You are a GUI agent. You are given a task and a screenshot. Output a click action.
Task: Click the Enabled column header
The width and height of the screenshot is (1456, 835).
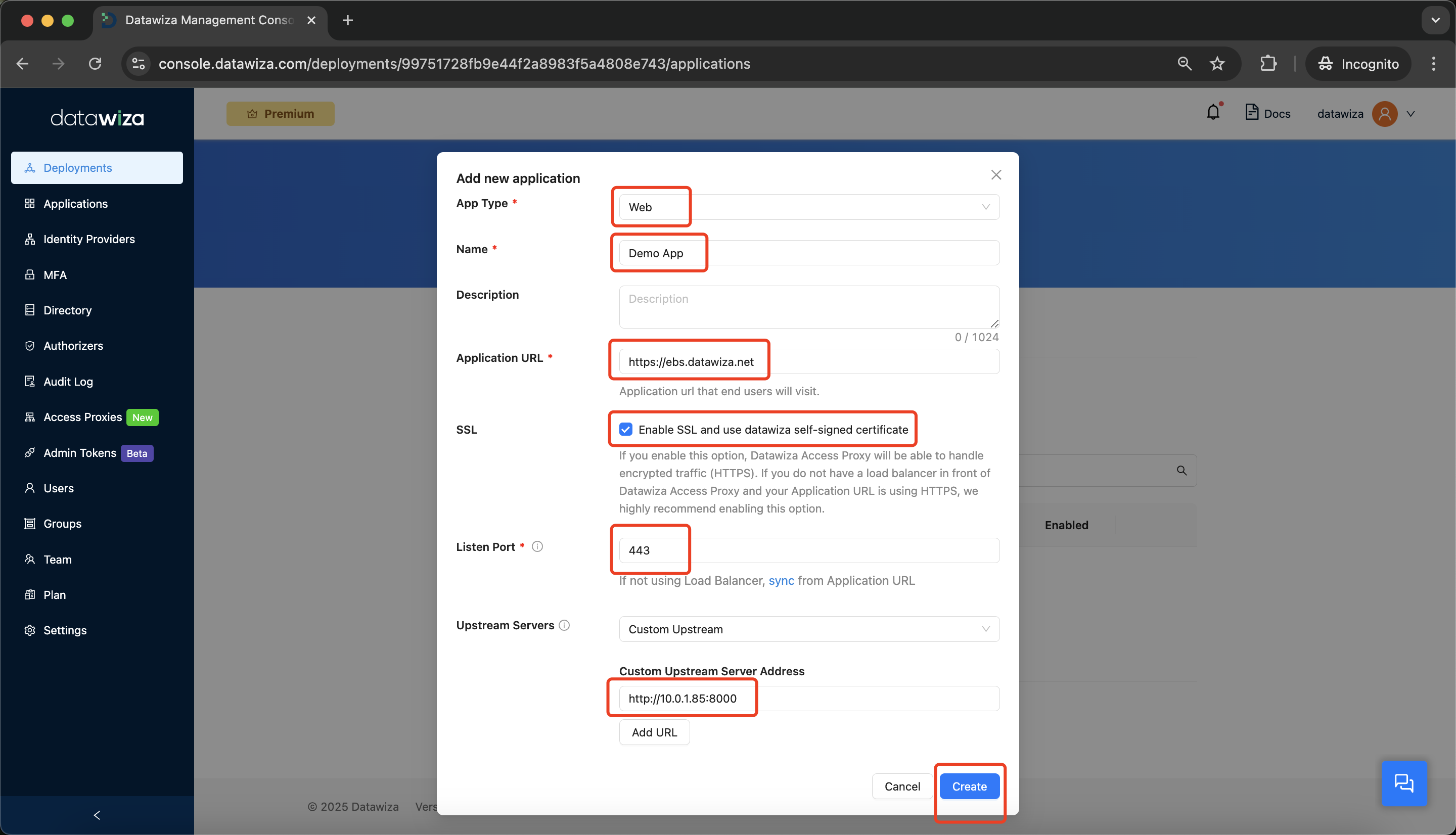click(x=1066, y=525)
